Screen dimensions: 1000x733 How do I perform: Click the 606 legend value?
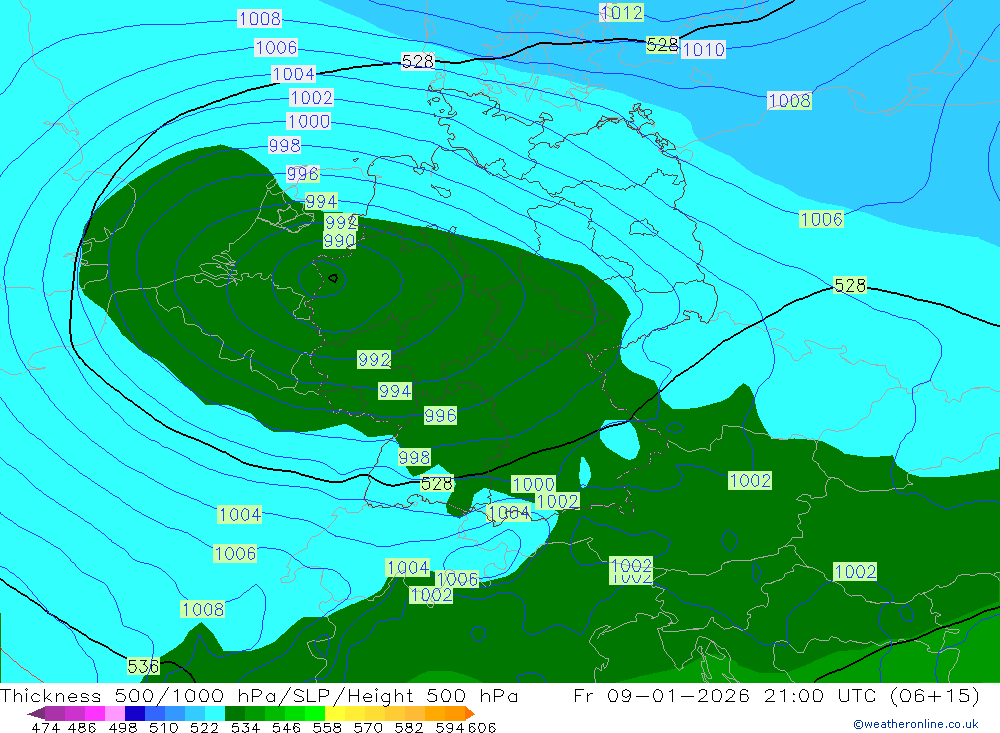tap(482, 728)
